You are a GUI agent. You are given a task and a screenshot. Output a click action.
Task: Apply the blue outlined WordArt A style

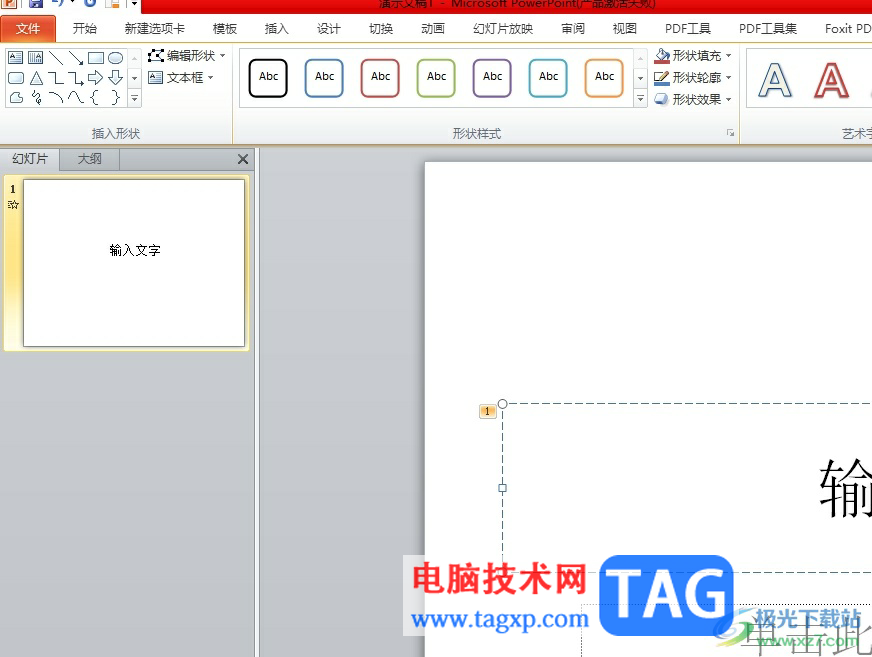(x=775, y=81)
